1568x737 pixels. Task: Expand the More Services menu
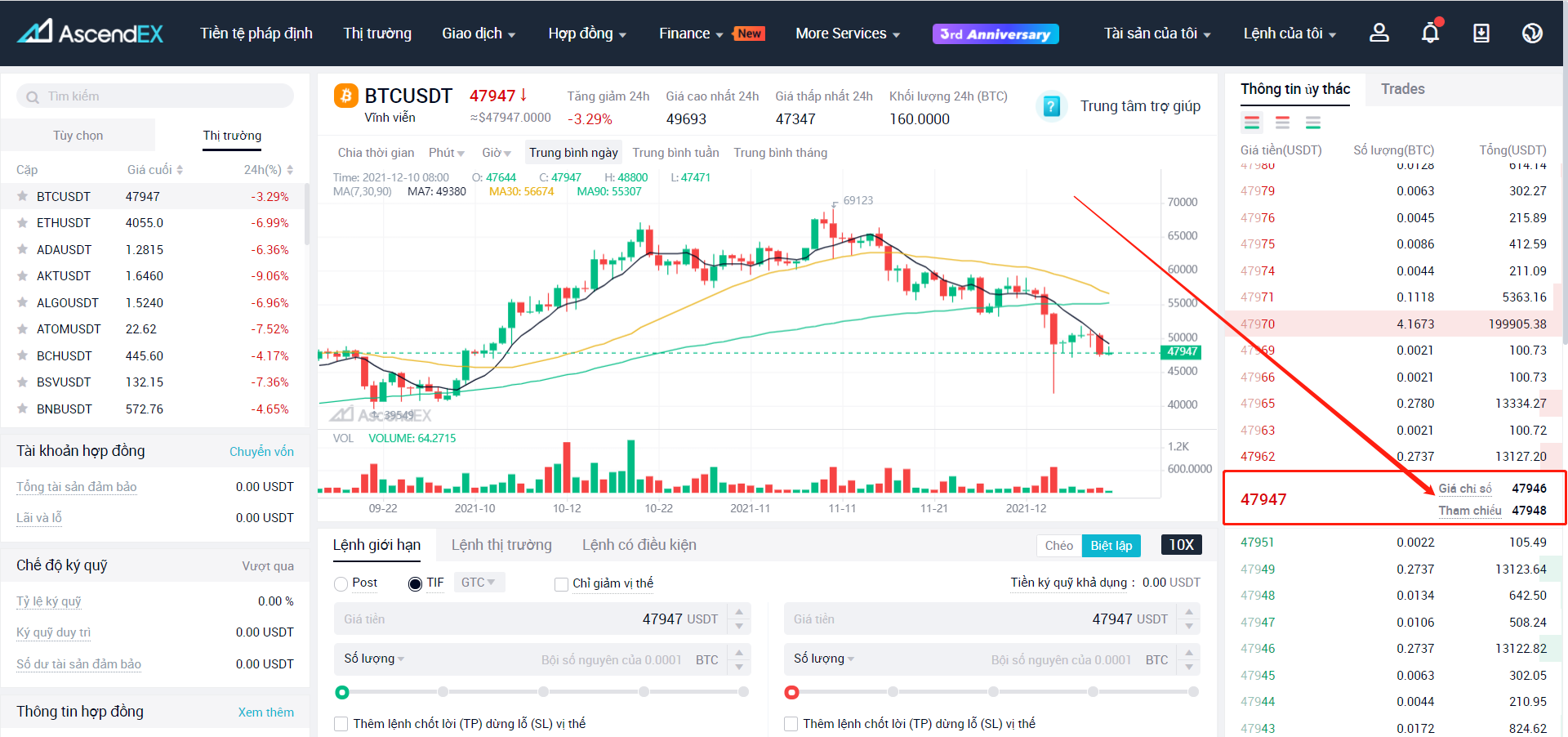click(848, 33)
